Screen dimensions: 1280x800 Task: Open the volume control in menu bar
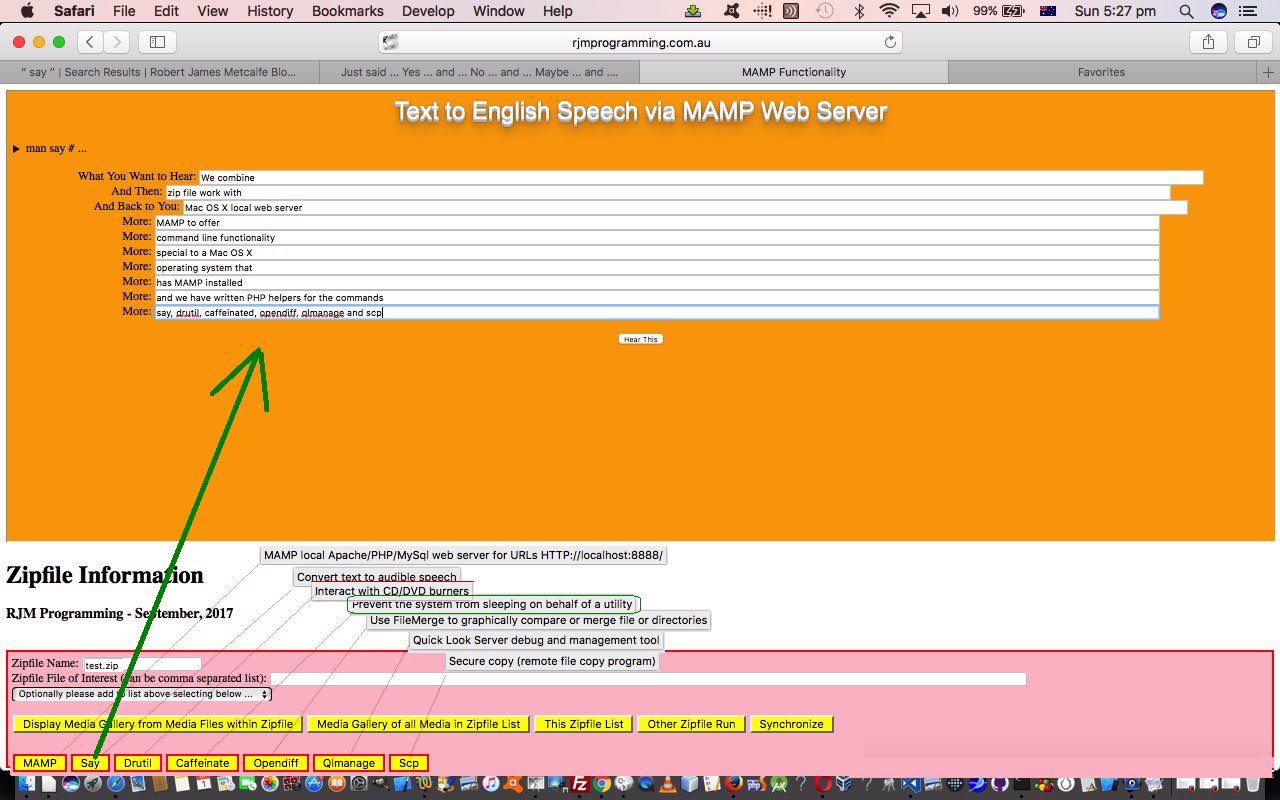coord(949,11)
